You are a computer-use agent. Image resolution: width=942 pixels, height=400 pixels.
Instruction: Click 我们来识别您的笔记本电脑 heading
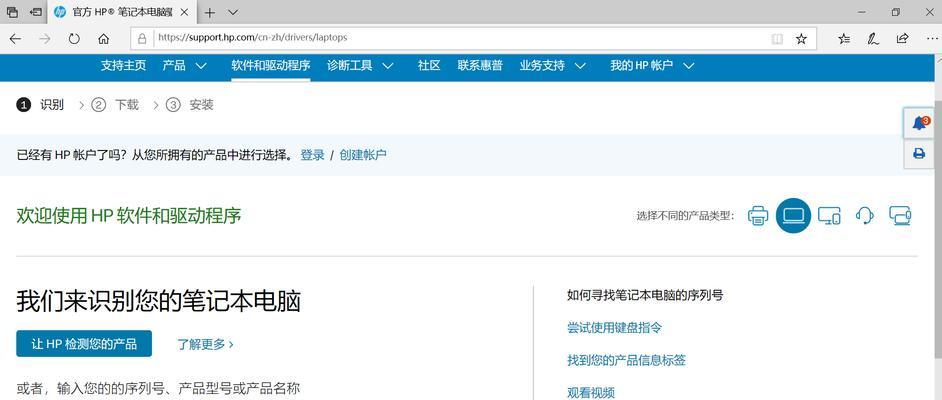pyautogui.click(x=158, y=302)
